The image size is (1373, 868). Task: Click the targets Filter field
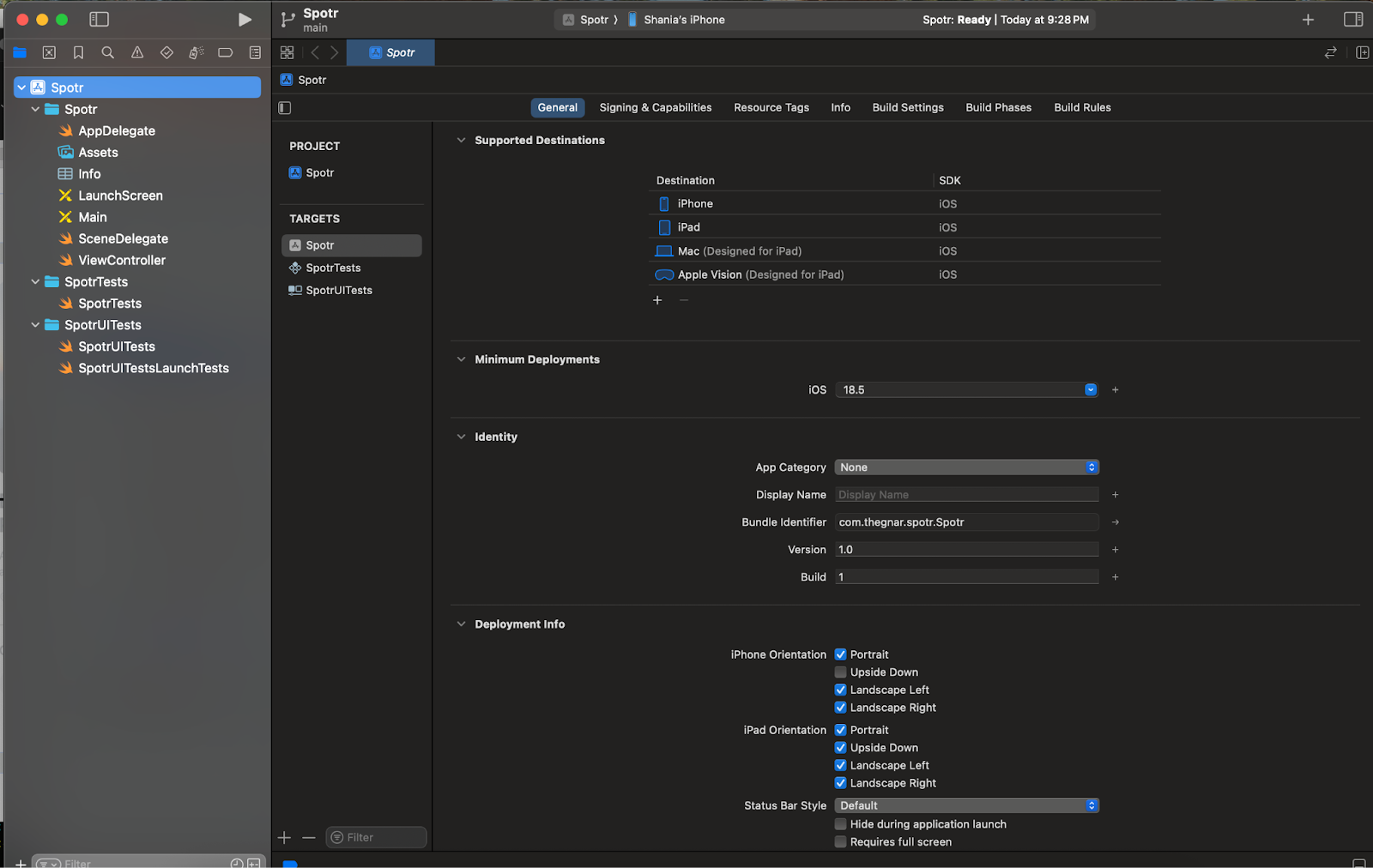[377, 837]
